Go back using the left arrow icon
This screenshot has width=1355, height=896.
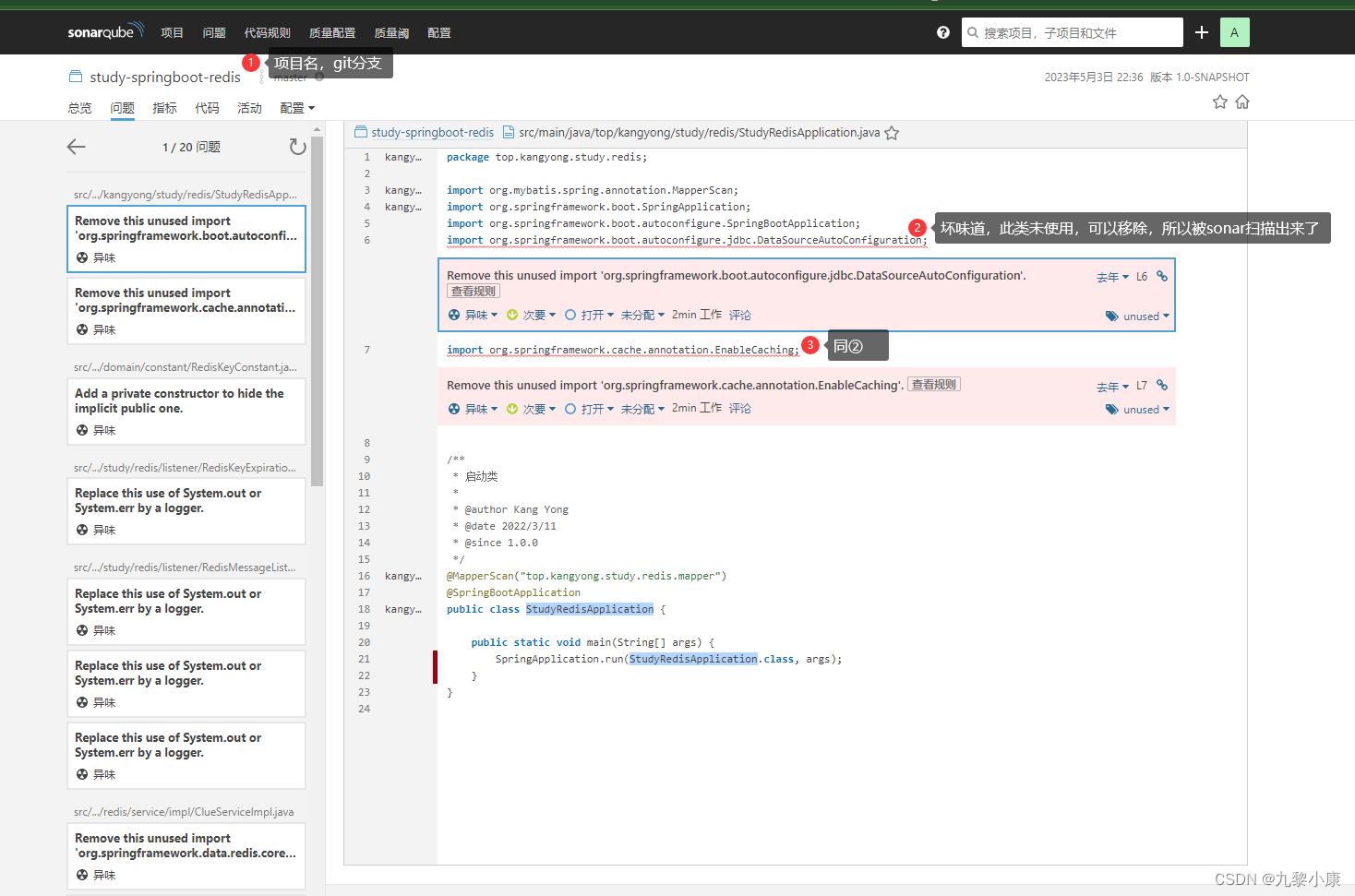(77, 146)
